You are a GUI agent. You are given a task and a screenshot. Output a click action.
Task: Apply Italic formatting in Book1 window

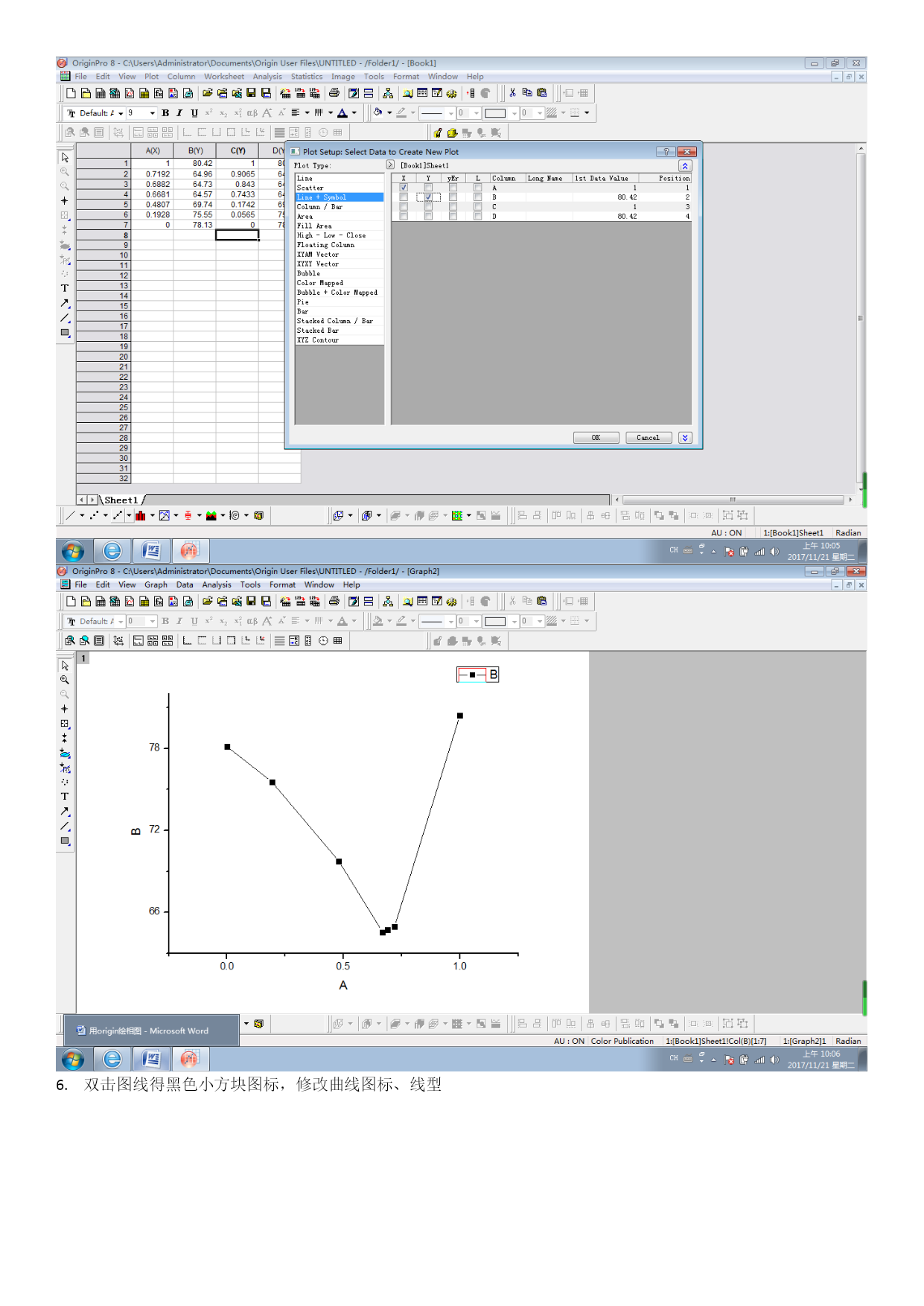[x=179, y=113]
